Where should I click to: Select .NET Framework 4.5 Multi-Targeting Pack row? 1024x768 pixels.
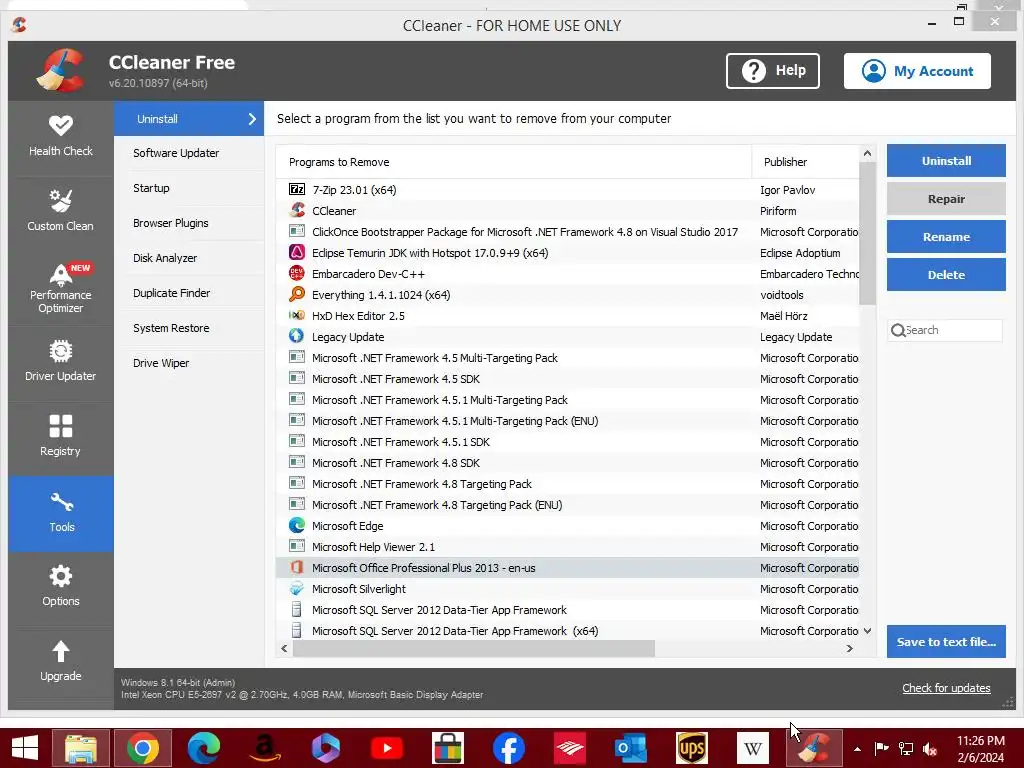pyautogui.click(x=568, y=358)
